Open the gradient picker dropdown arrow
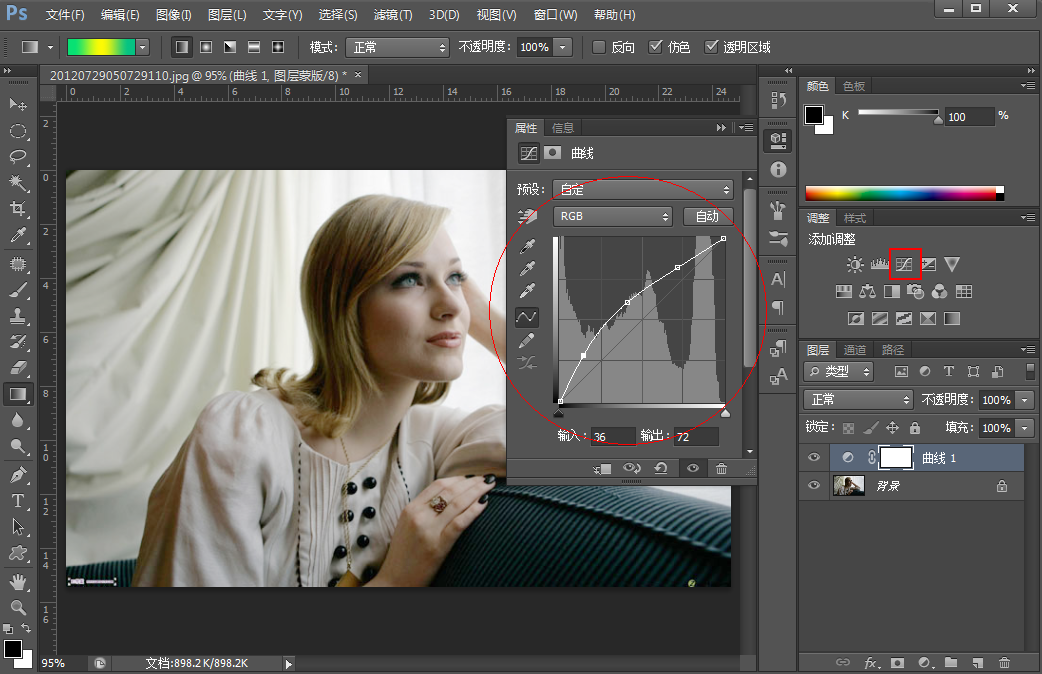Image resolution: width=1042 pixels, height=674 pixels. [142, 47]
